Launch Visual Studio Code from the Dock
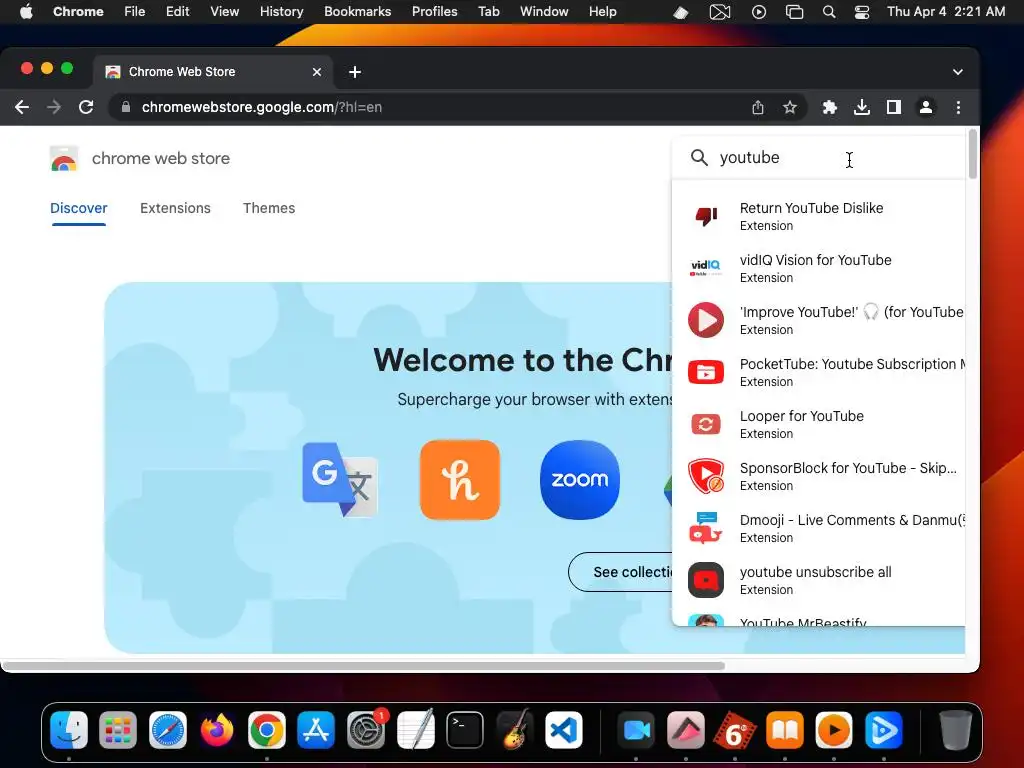The width and height of the screenshot is (1024, 768). tap(564, 730)
